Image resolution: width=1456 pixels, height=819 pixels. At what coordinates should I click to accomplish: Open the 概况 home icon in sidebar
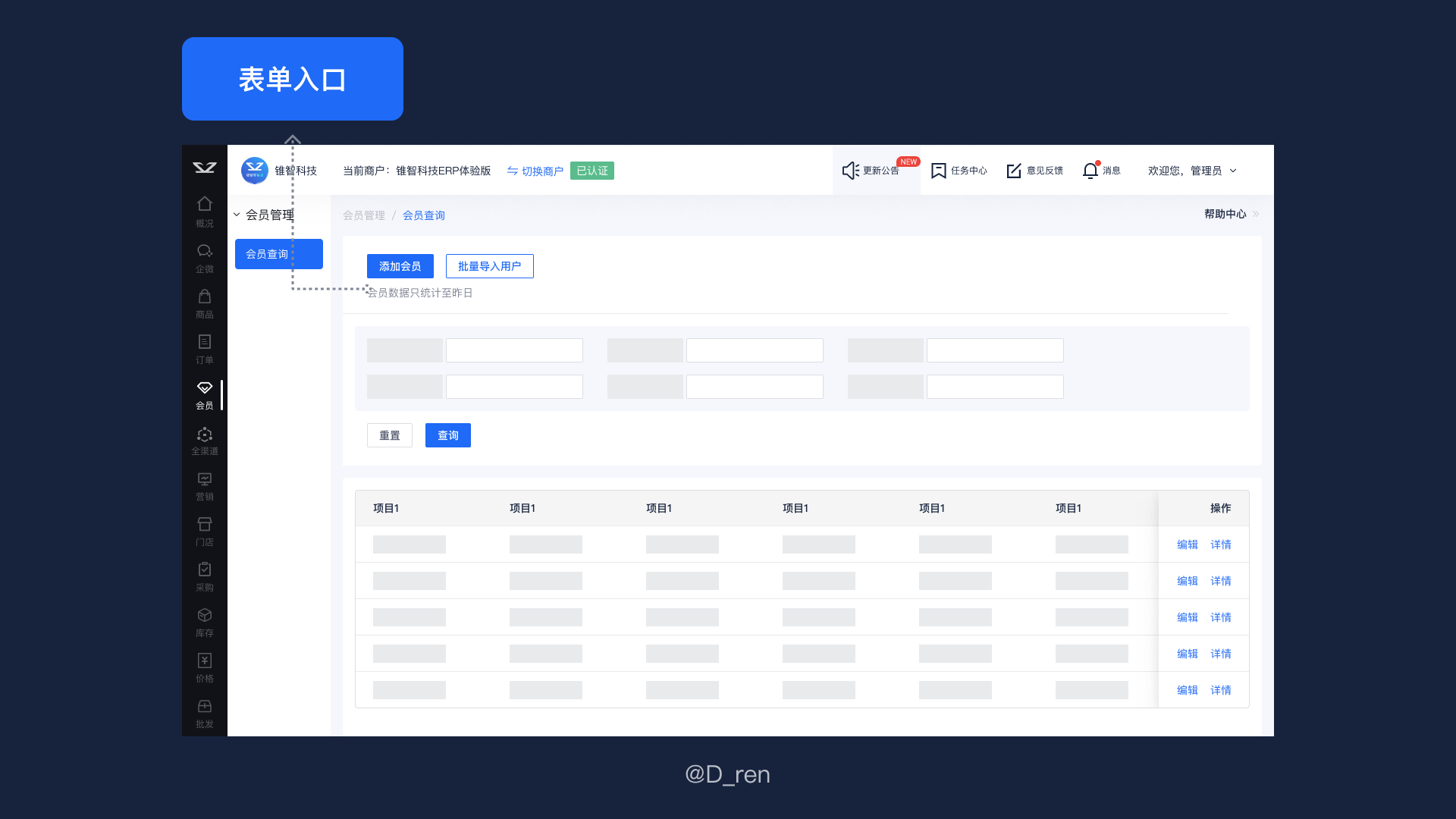coord(205,204)
